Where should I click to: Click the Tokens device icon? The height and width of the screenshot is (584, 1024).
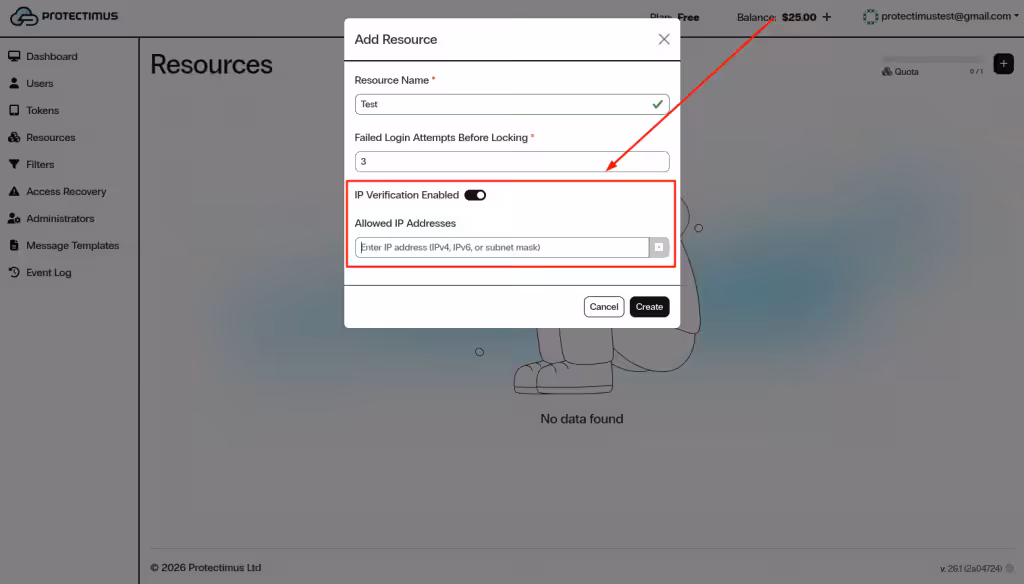click(x=14, y=110)
